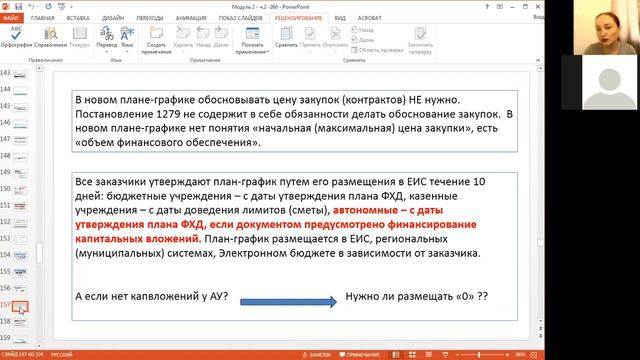Image resolution: width=640 pixels, height=360 pixels.
Task: Toggle the ПРИМЕЧАНИЯ comments pane
Action: (359, 355)
